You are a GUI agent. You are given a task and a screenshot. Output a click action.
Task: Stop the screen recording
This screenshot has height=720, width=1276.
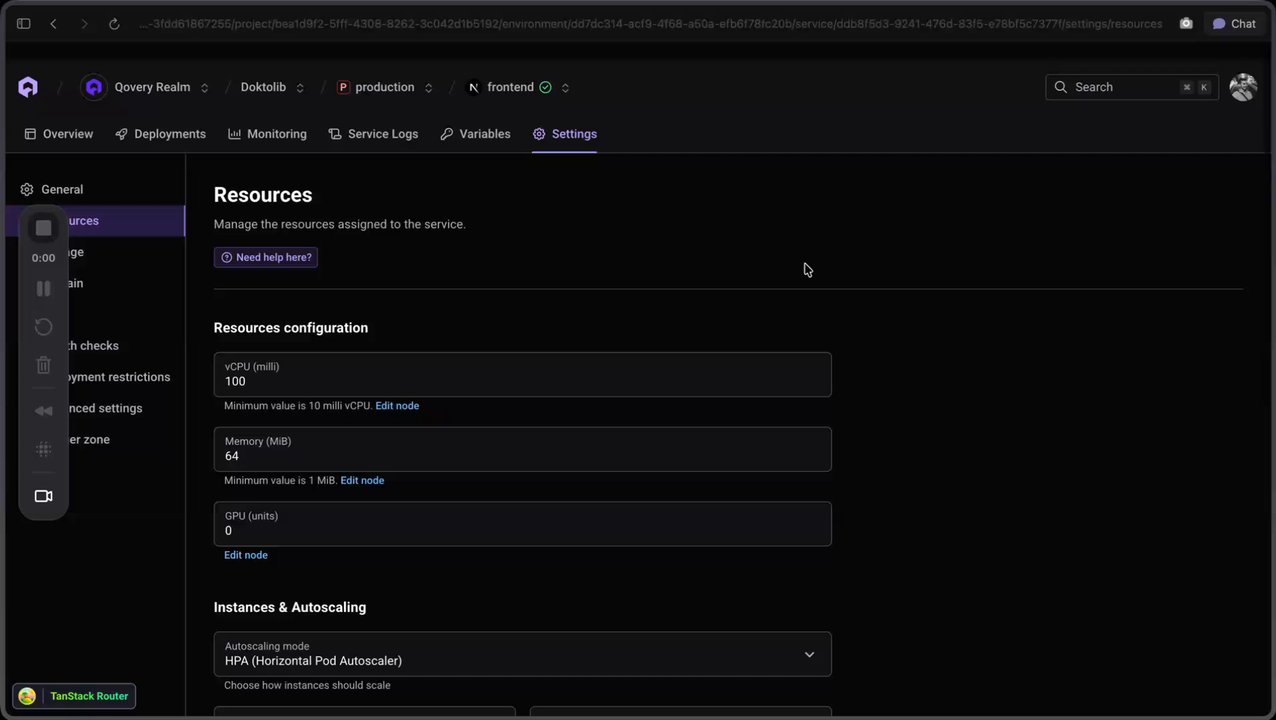pos(43,228)
